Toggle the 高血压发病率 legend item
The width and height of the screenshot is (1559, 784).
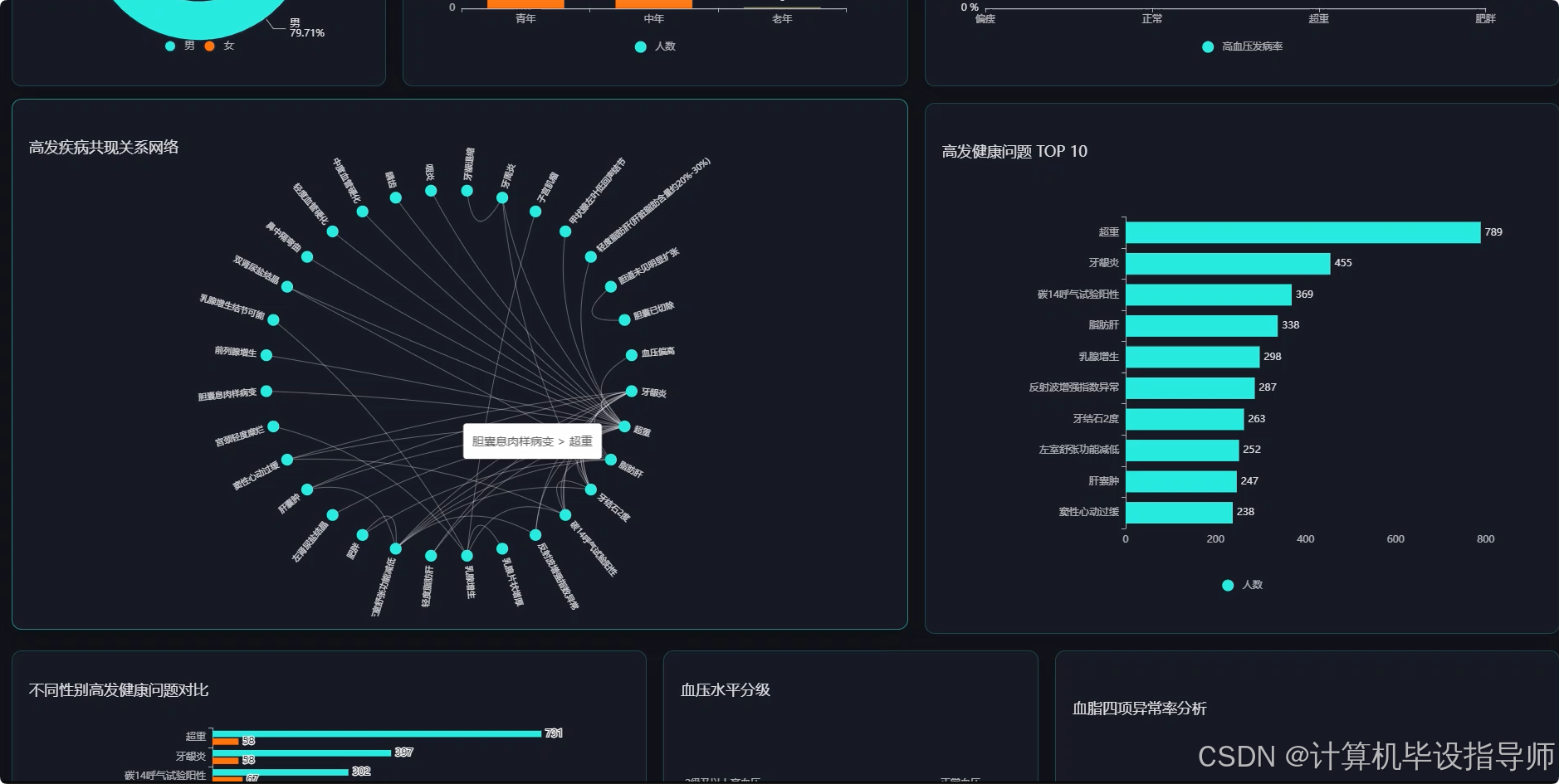[1242, 46]
